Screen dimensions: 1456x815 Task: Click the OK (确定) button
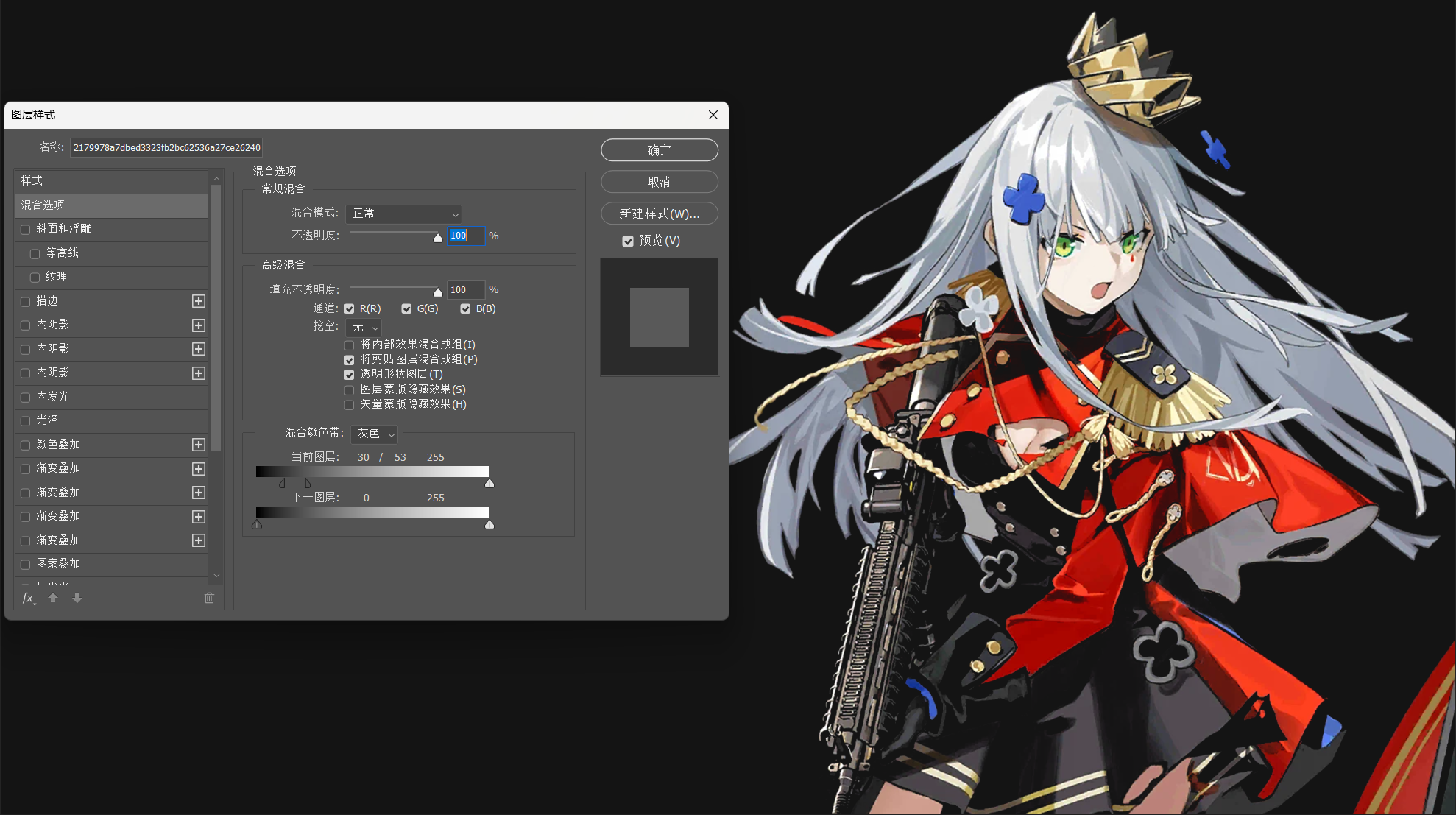coord(659,150)
